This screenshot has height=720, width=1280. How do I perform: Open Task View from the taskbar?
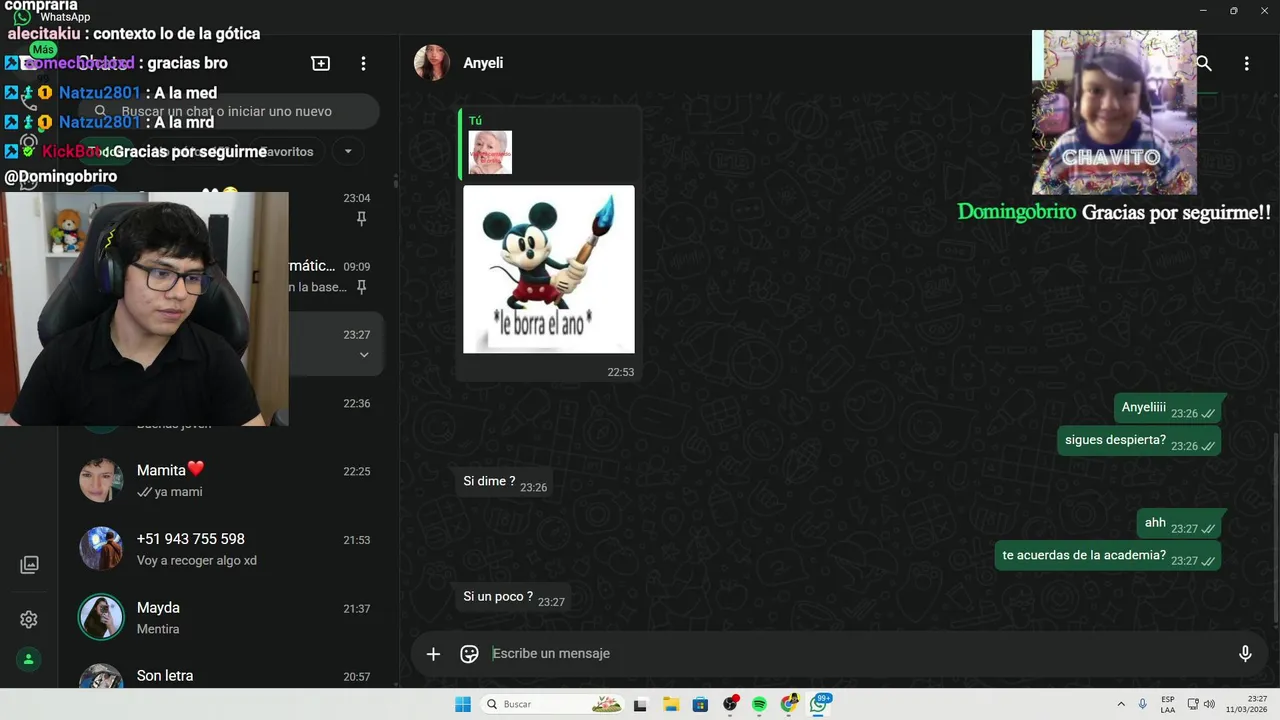point(640,704)
